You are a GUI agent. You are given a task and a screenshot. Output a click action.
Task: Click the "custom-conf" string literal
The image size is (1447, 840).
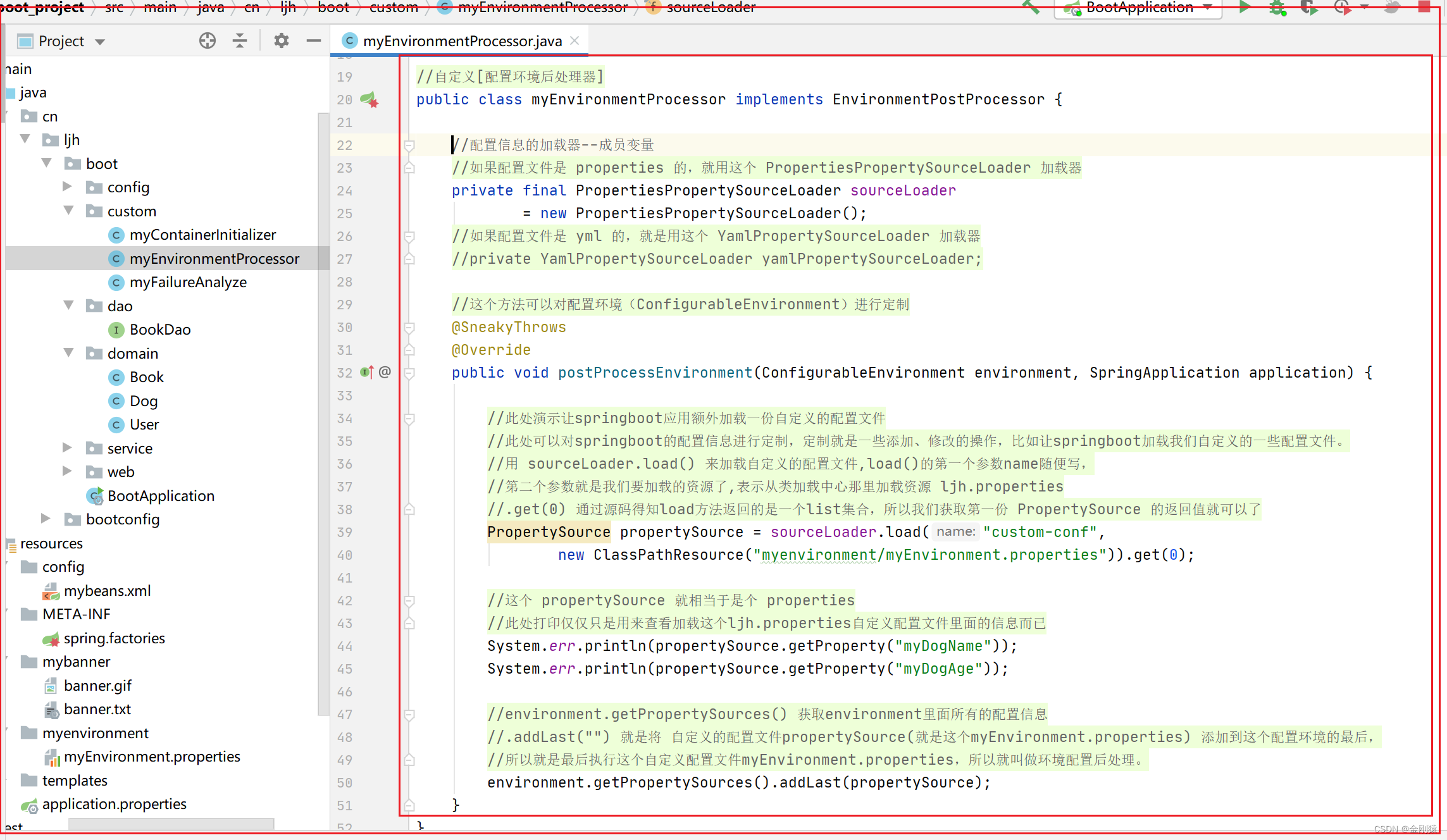click(1040, 532)
